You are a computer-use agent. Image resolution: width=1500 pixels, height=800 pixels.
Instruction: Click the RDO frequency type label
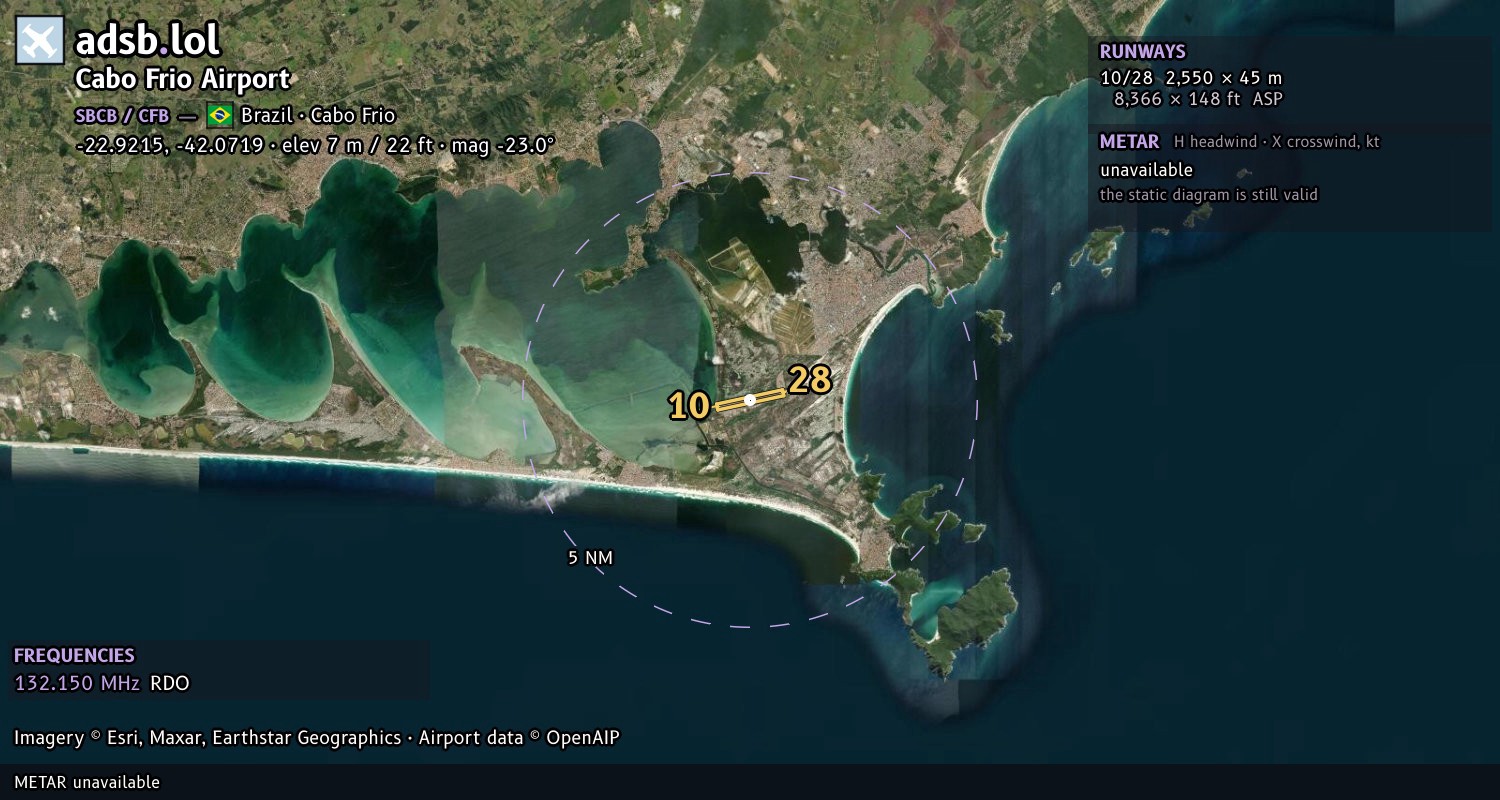pos(170,684)
